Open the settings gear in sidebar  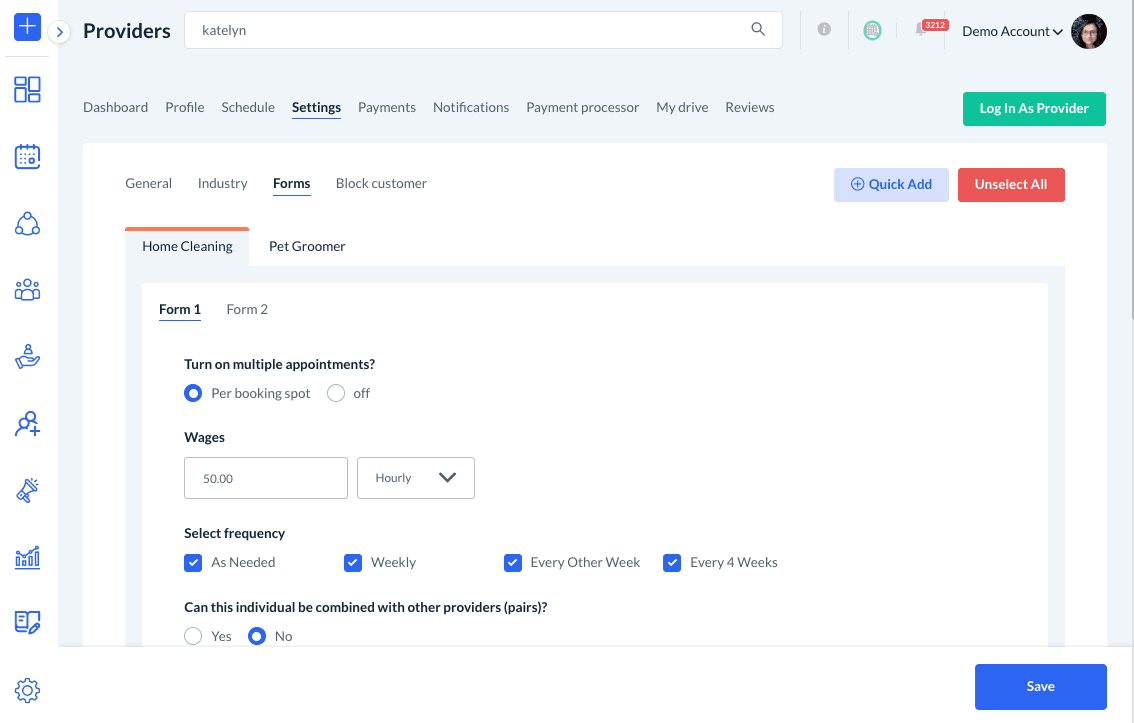coord(27,690)
